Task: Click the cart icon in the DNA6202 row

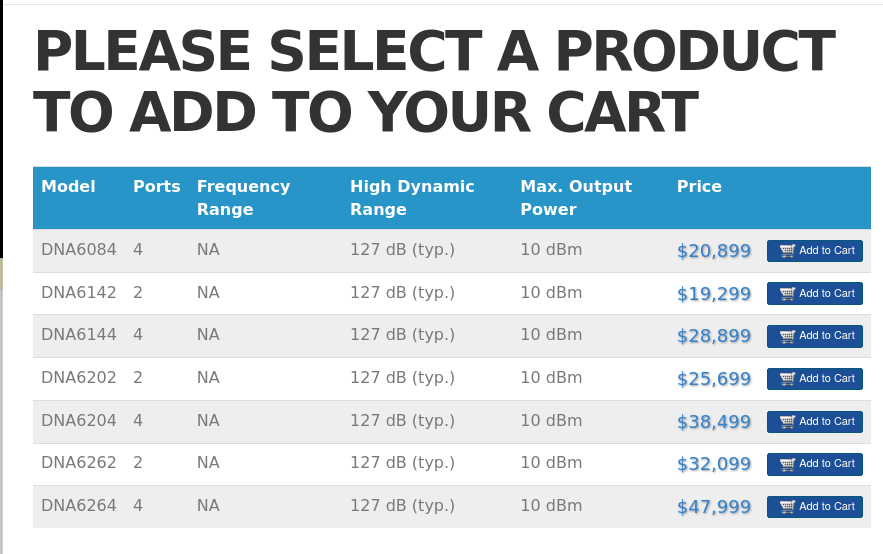Action: [x=787, y=379]
